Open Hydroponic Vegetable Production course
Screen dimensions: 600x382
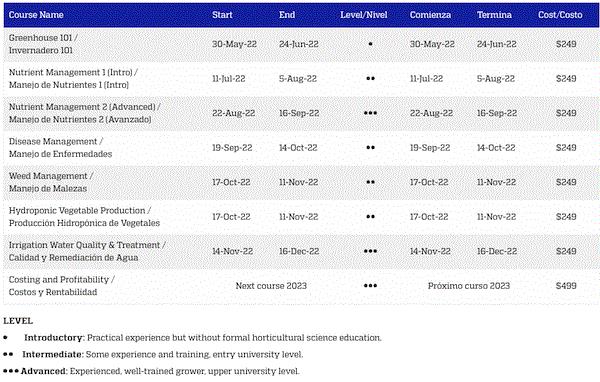pos(84,217)
